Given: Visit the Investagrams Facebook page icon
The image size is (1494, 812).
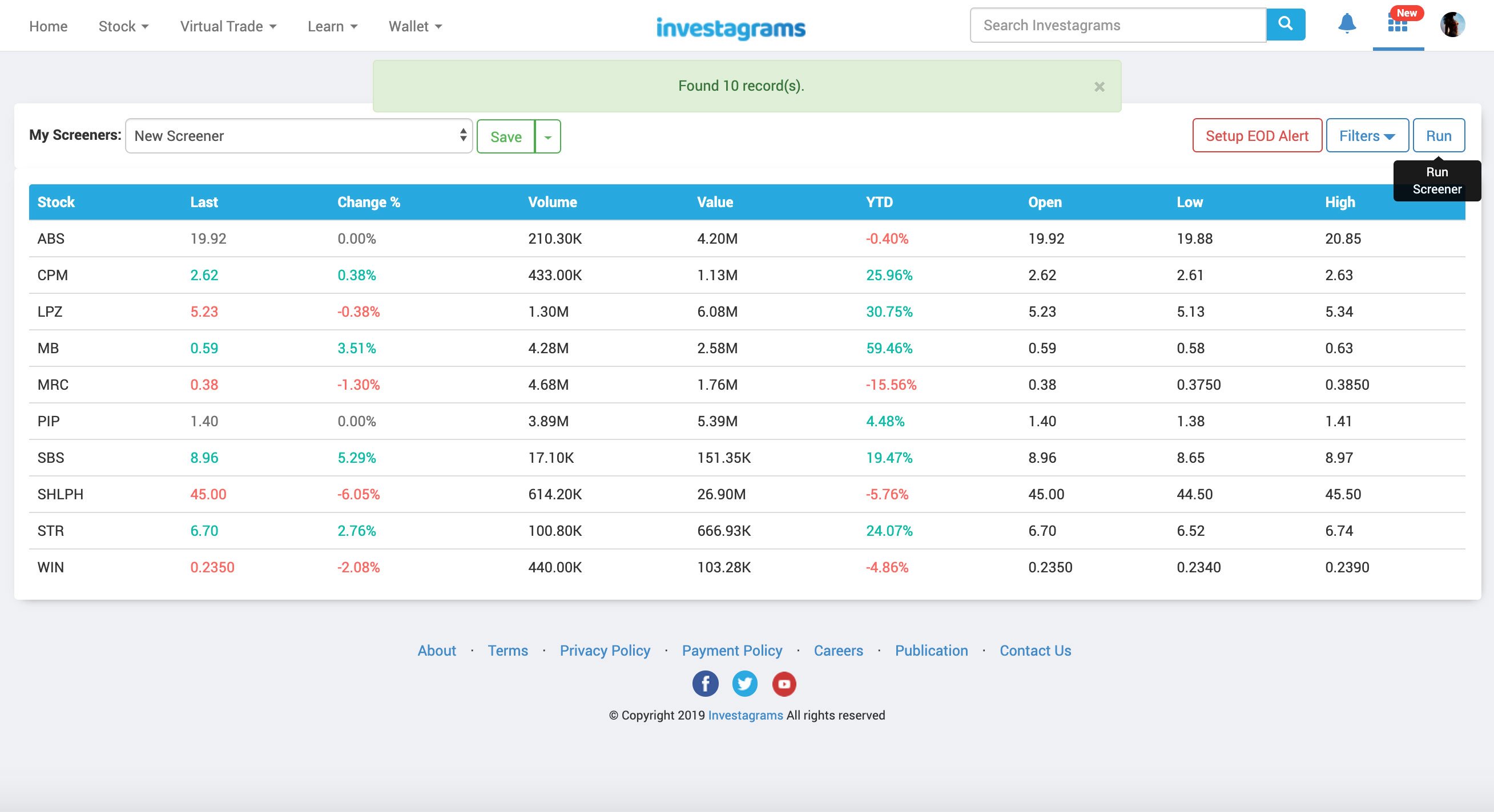Looking at the screenshot, I should 705,684.
